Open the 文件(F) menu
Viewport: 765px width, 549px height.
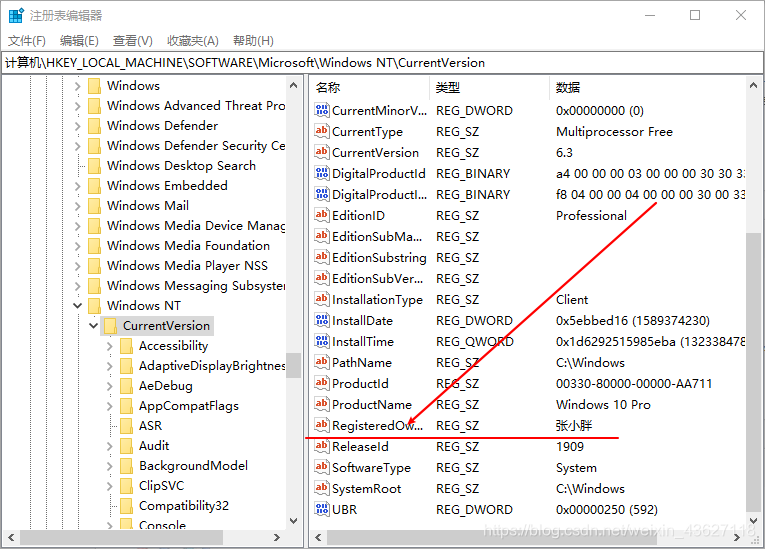pos(27,41)
